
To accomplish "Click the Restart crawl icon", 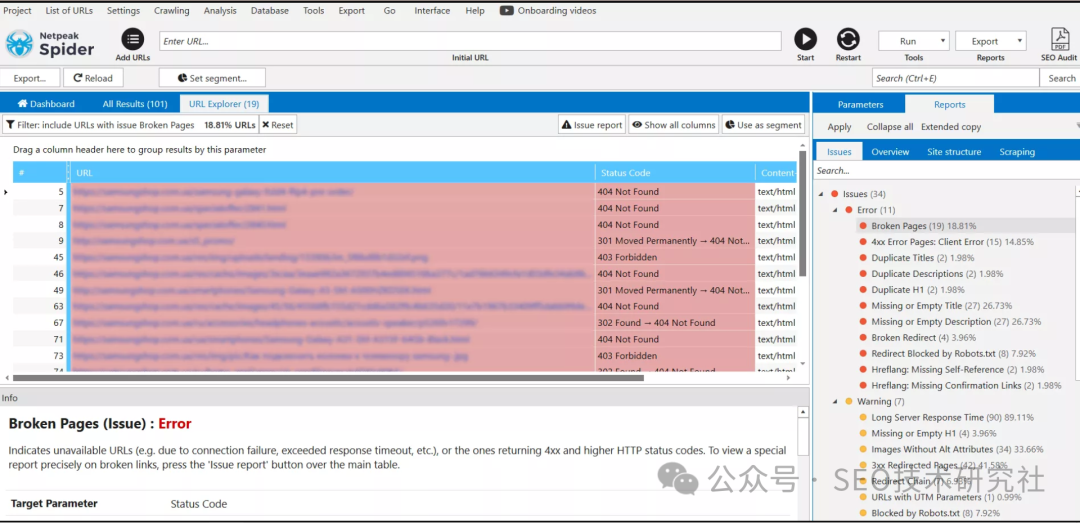I will [848, 39].
